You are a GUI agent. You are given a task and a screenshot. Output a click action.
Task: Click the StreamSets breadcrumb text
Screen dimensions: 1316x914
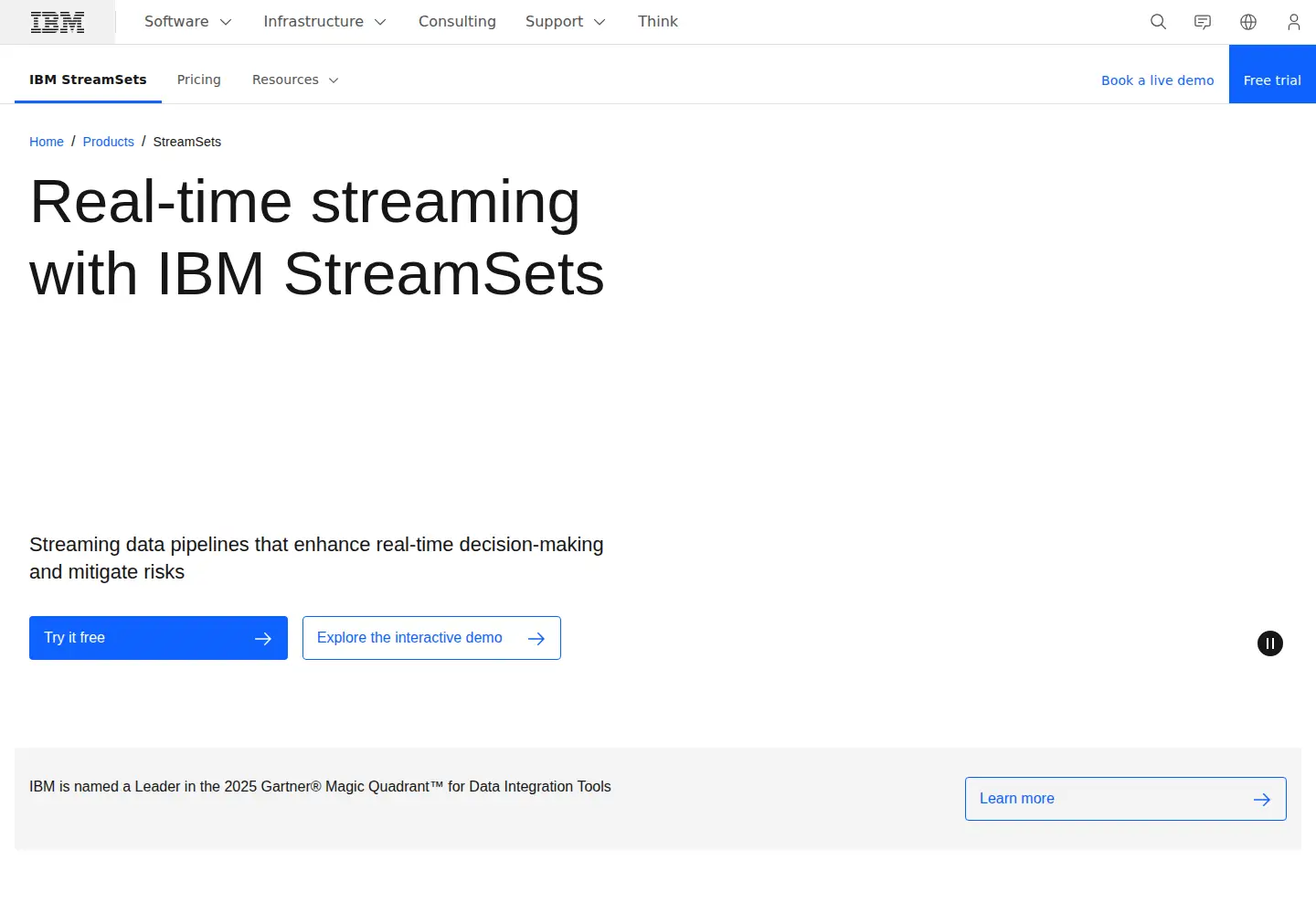pos(187,142)
